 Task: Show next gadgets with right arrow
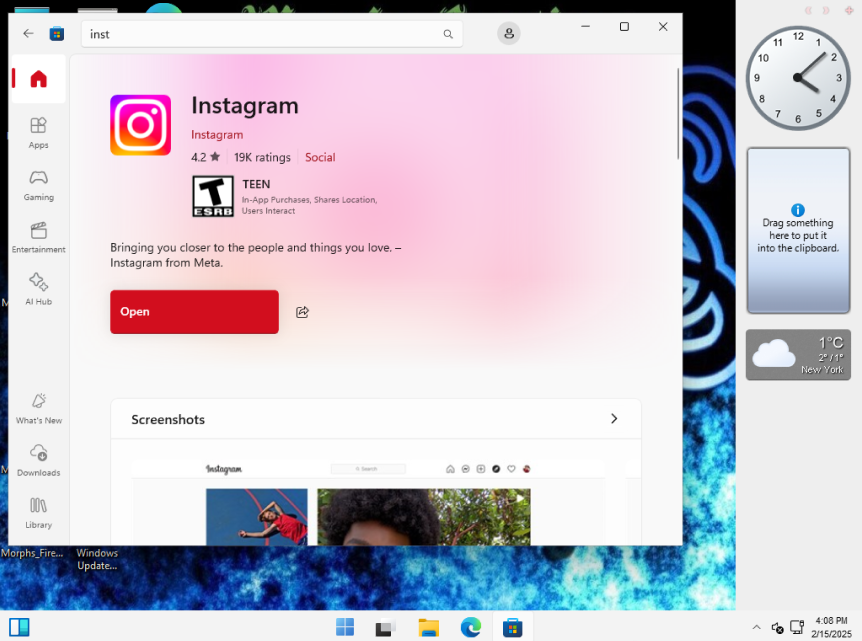point(826,10)
